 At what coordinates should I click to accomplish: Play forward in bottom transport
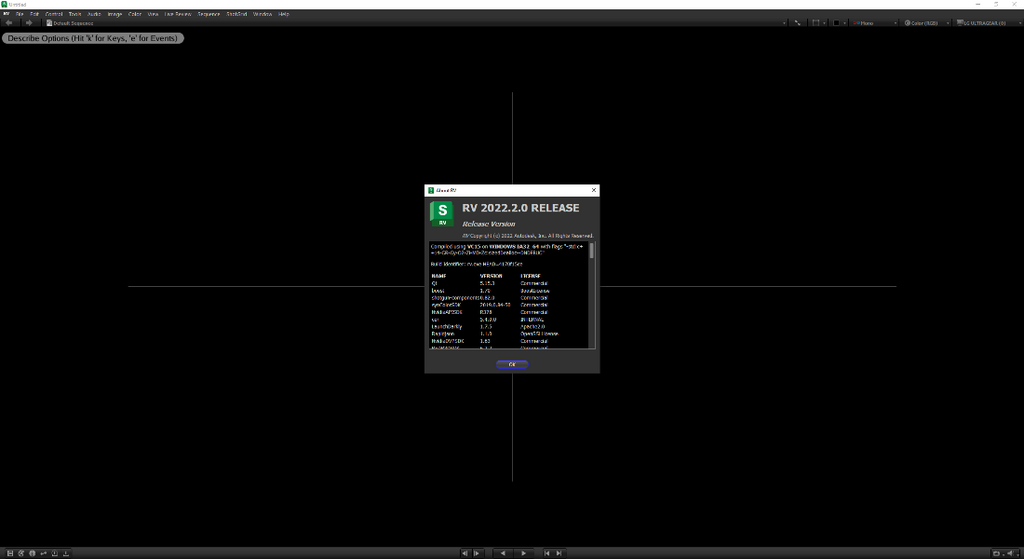tap(523, 553)
